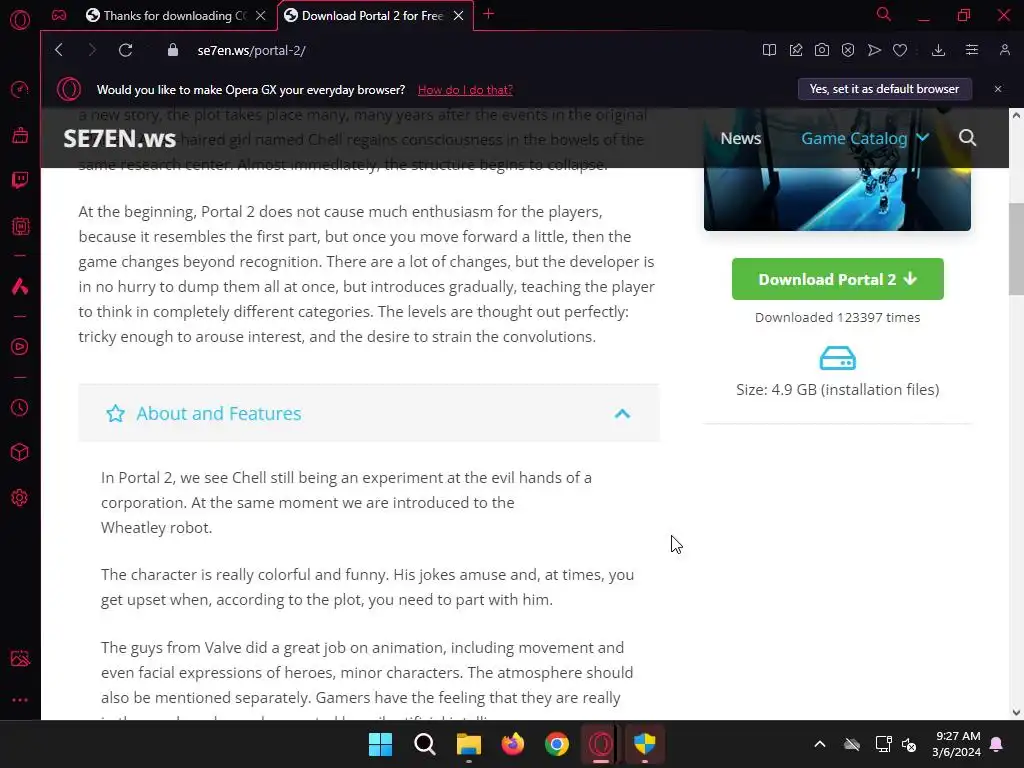Reload the current page

[125, 50]
